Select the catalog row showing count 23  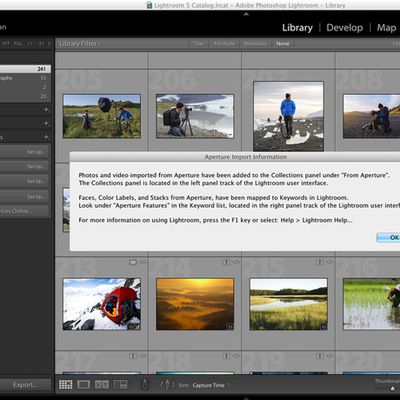point(25,96)
